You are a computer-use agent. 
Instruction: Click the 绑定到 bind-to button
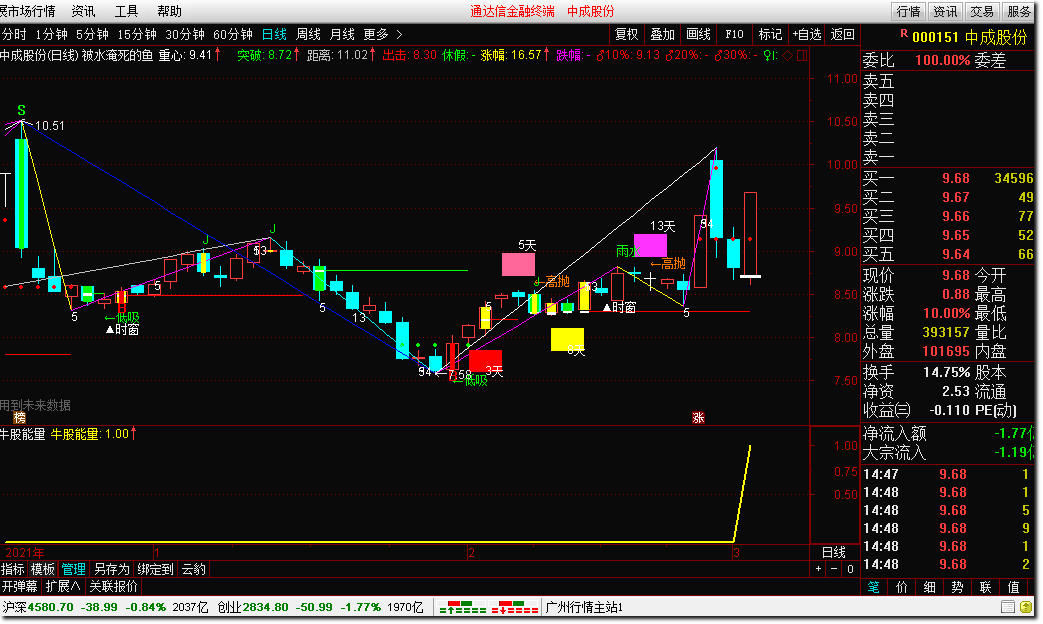point(155,569)
